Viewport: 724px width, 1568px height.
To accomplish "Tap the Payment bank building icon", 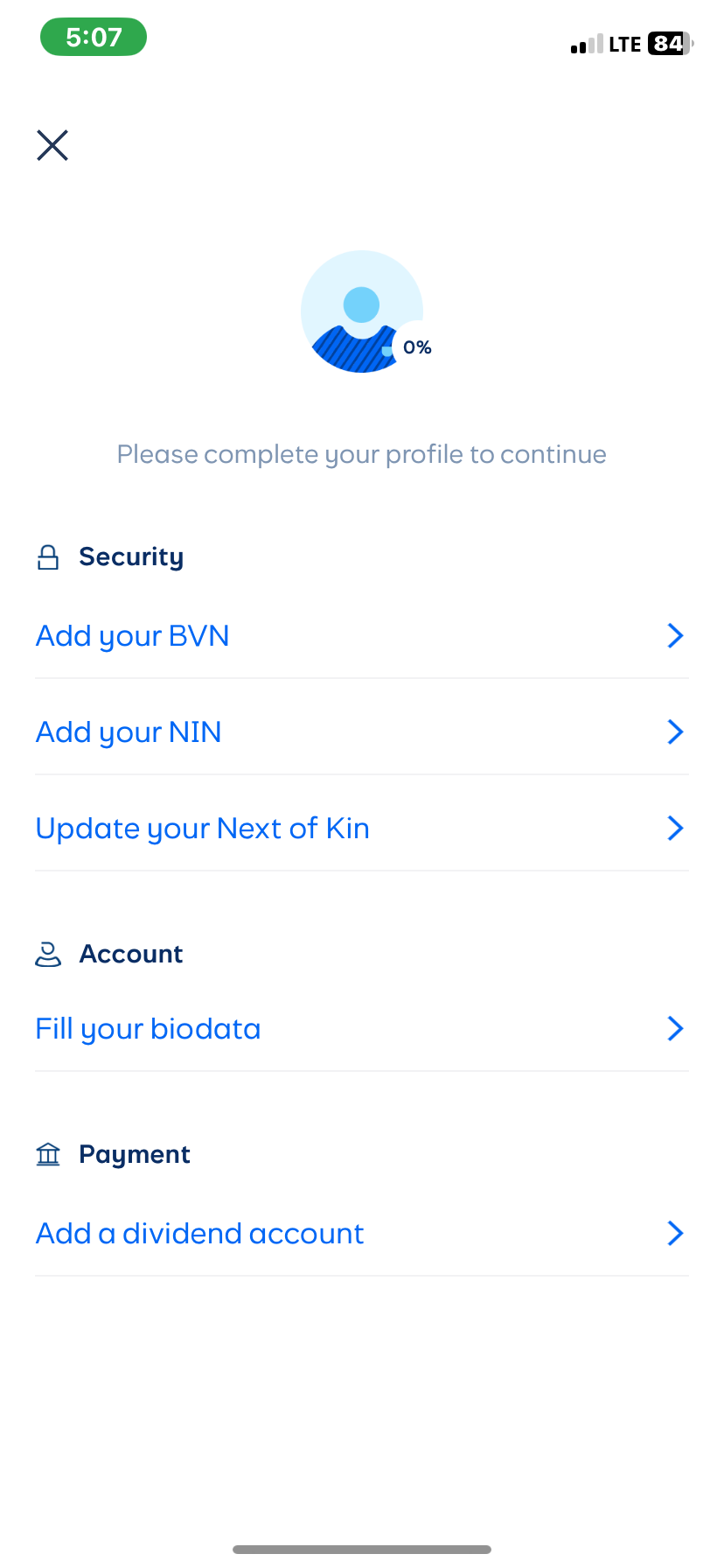I will pos(48,1154).
